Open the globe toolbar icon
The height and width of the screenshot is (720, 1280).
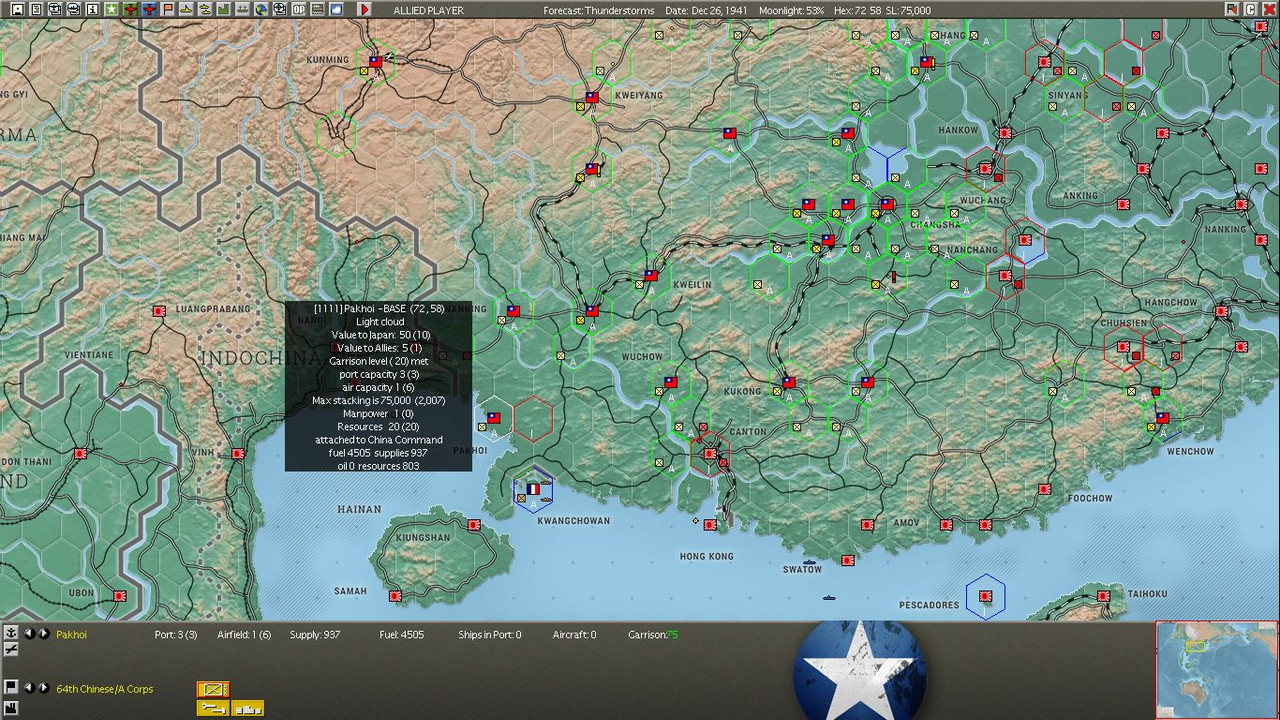(x=260, y=10)
